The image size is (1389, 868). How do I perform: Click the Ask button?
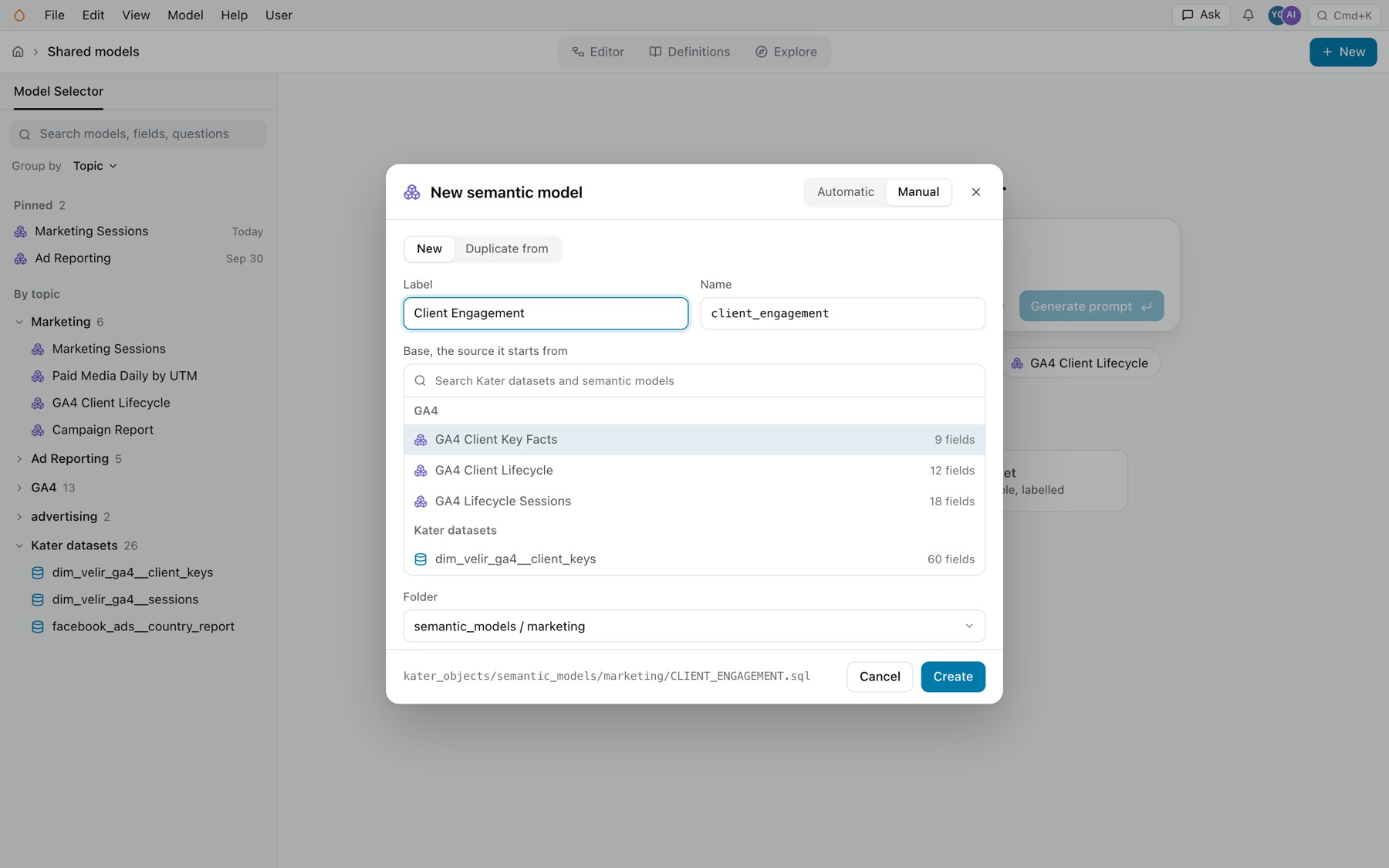click(x=1201, y=15)
